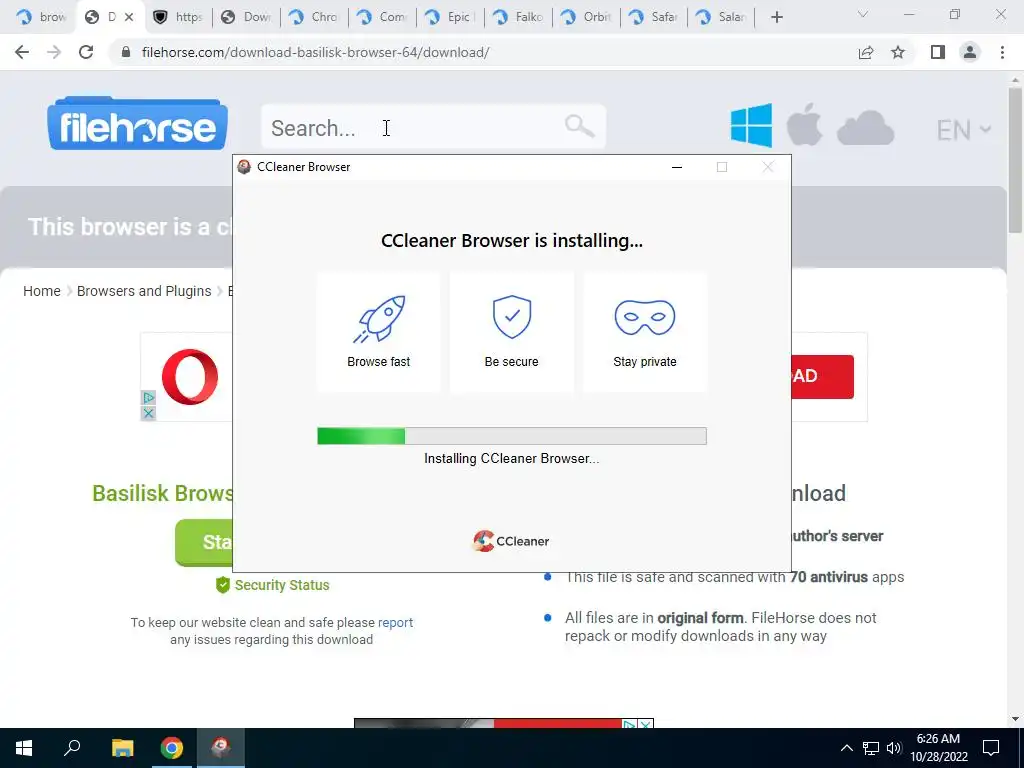Expand the tab search chevron
Screen dimensions: 1024x768
863,15
